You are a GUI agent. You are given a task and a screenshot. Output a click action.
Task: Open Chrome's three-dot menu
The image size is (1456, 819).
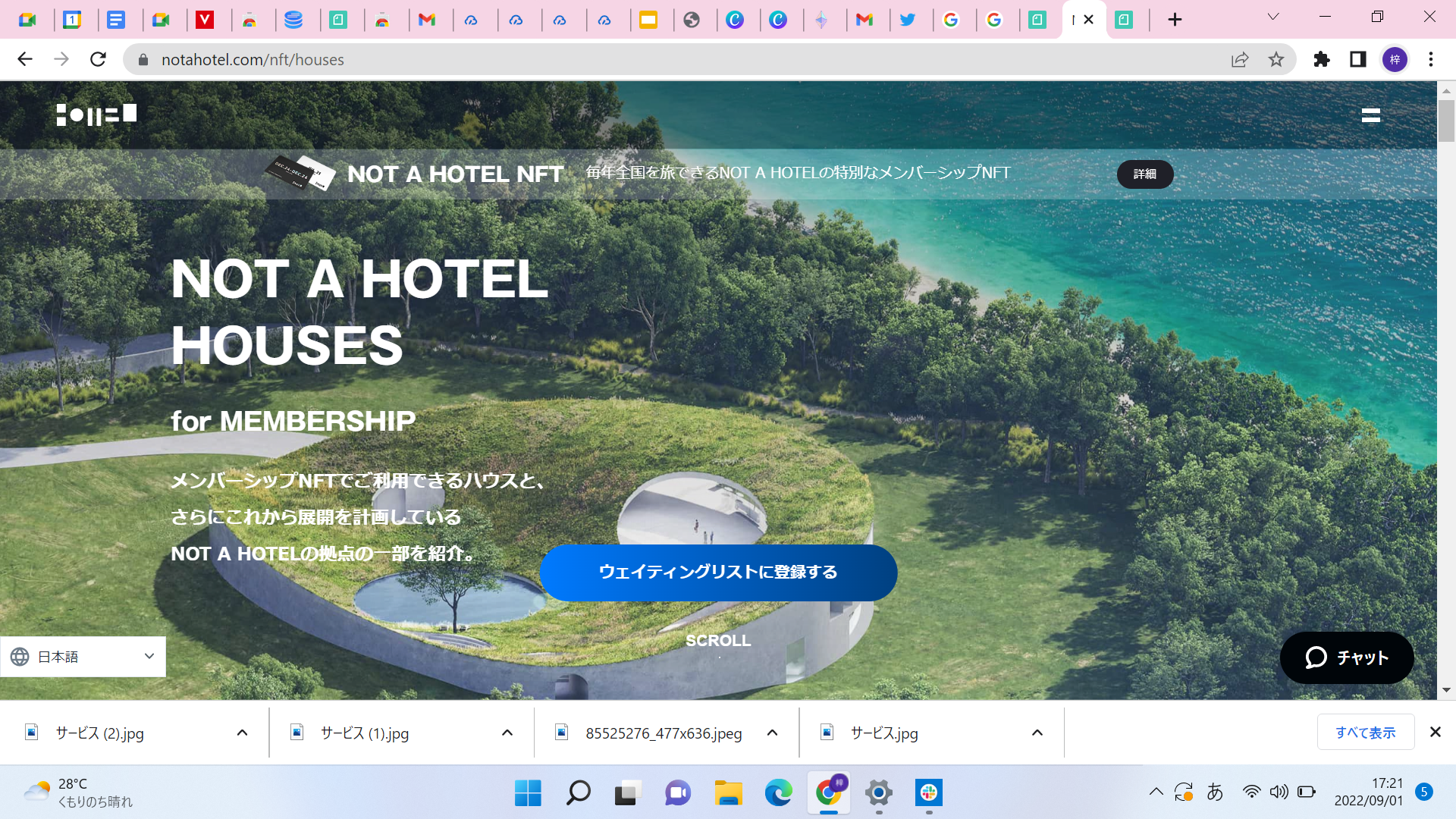coord(1431,59)
